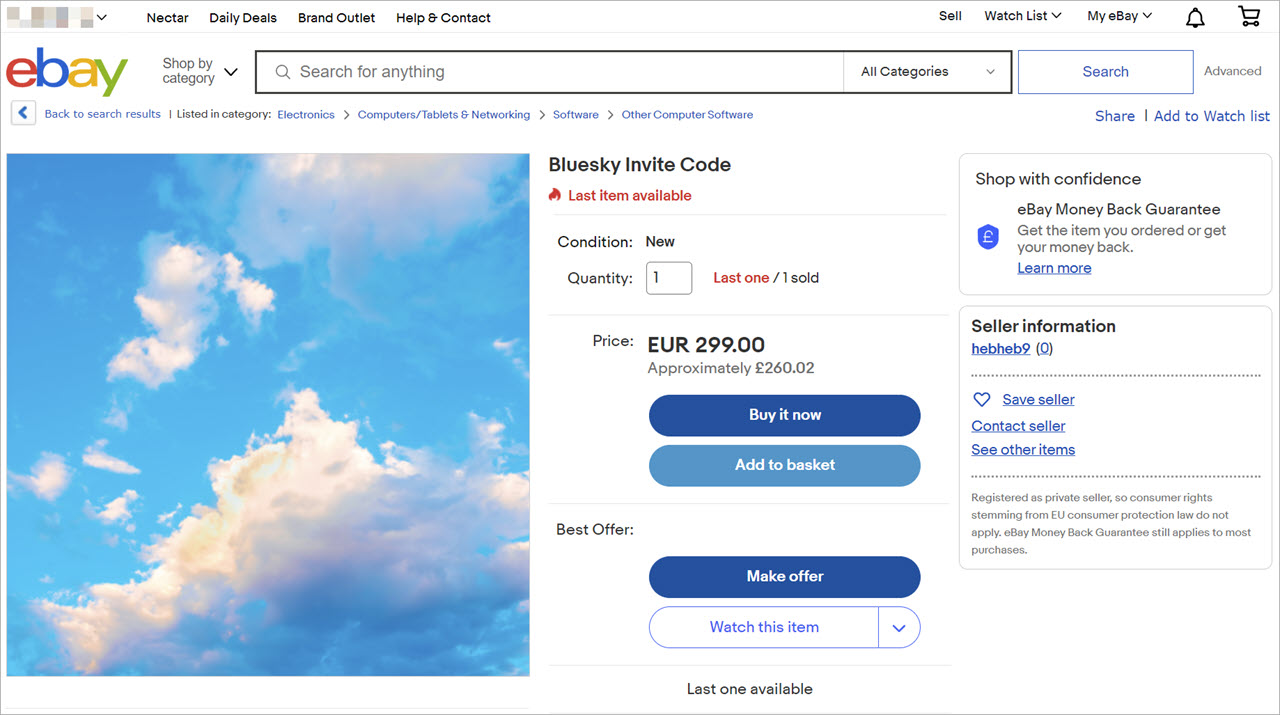Click the Money Back Guarantee shield icon
The width and height of the screenshot is (1280, 715).
pyautogui.click(x=988, y=237)
